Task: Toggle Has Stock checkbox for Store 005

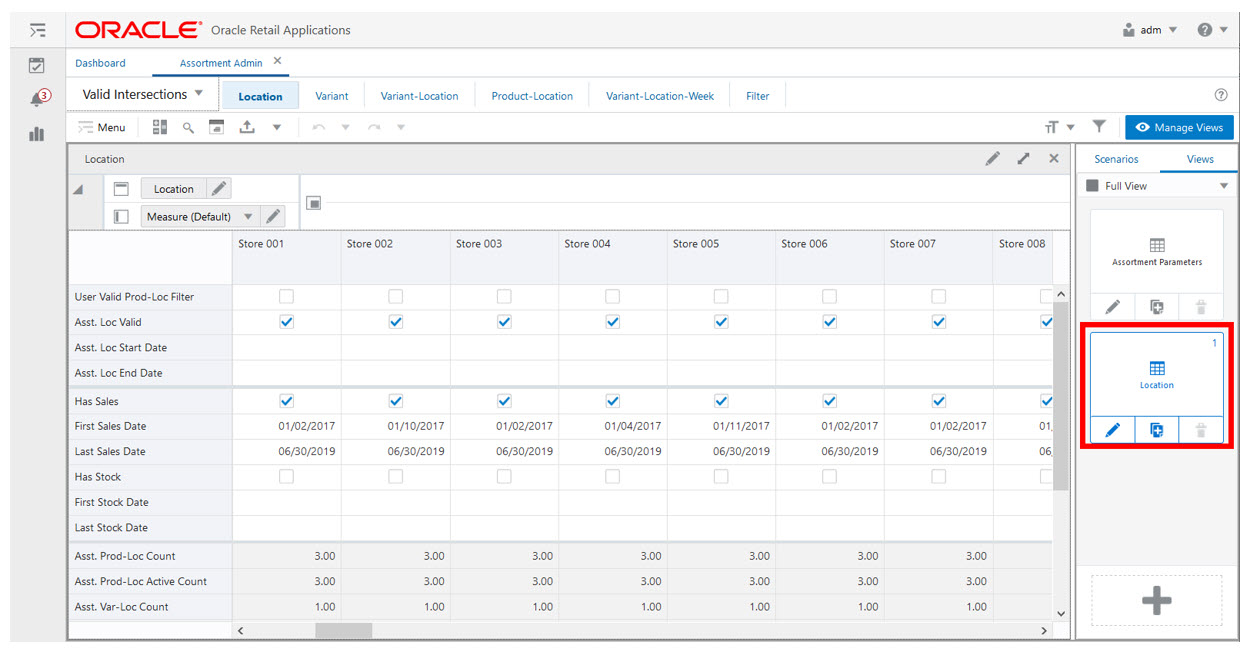Action: 721,477
